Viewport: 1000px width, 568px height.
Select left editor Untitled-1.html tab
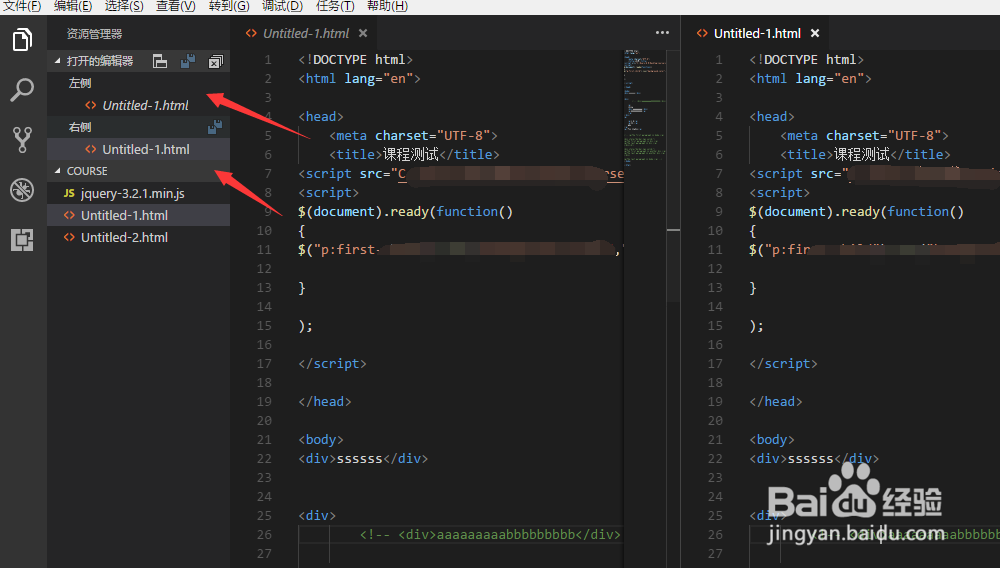tap(306, 33)
